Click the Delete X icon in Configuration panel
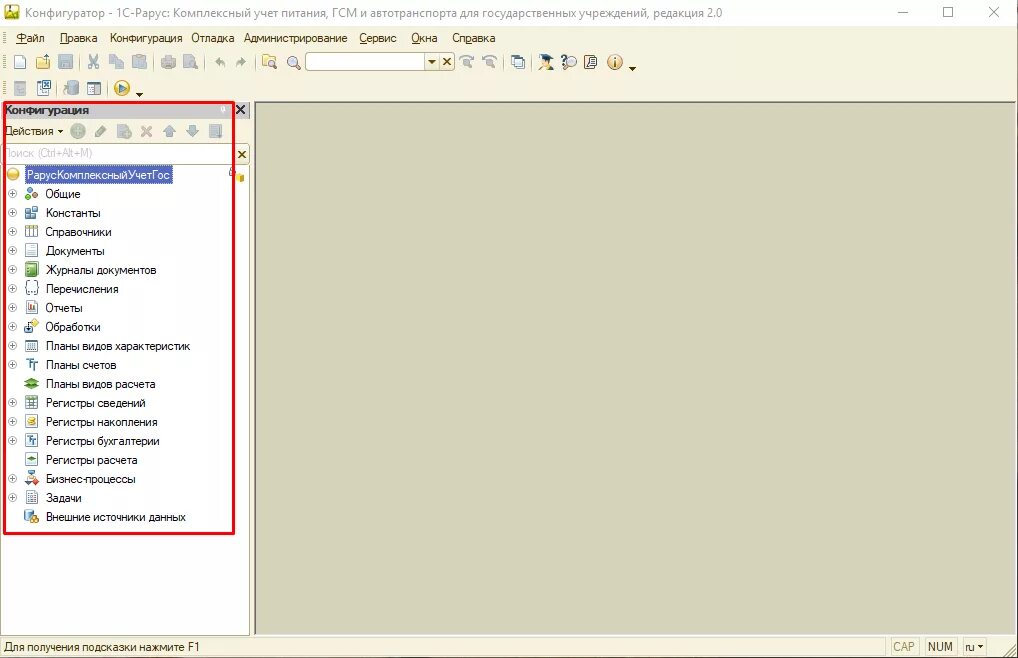This screenshot has height=658, width=1018. click(147, 132)
